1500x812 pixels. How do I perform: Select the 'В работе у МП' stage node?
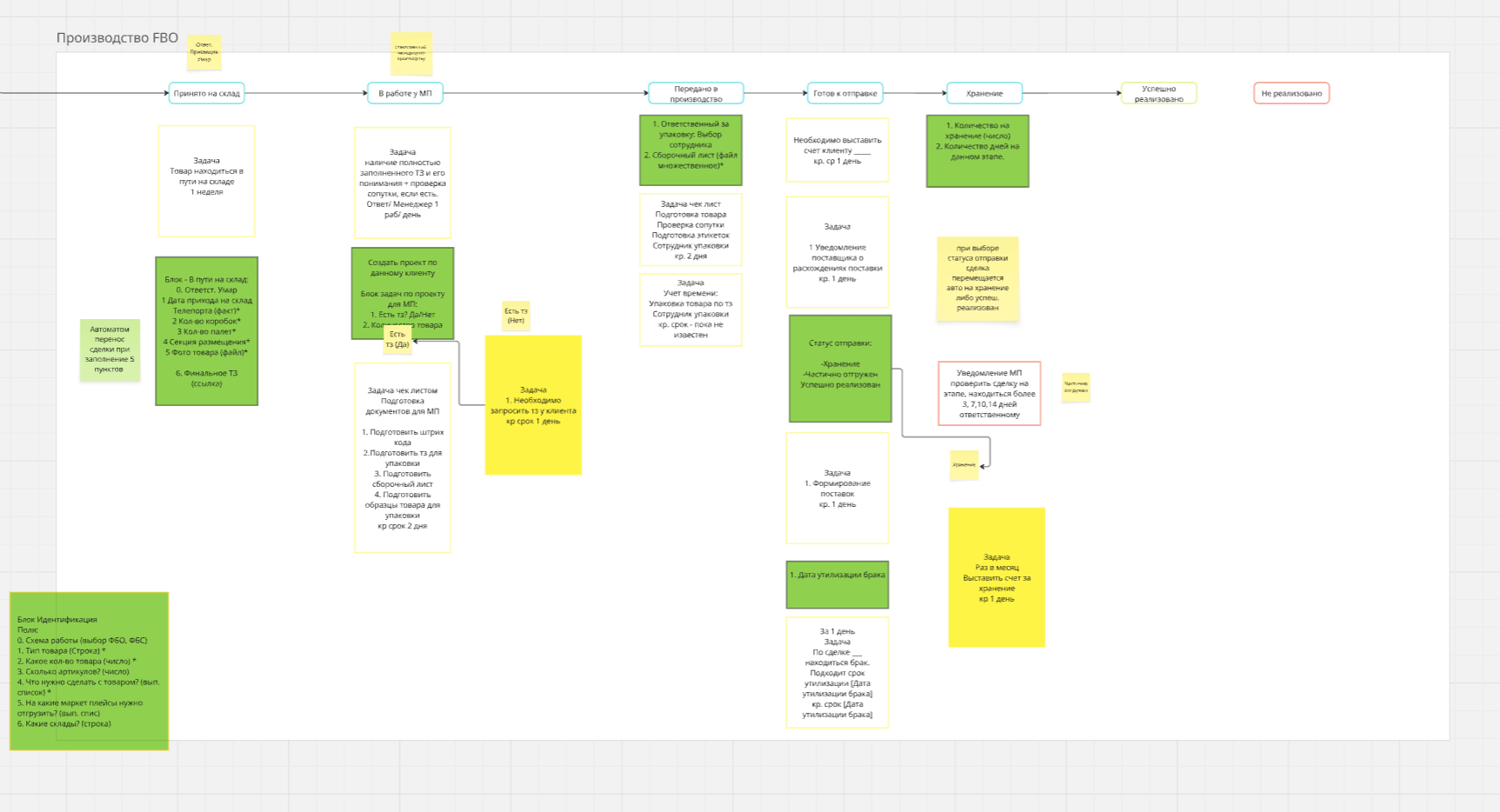[405, 93]
